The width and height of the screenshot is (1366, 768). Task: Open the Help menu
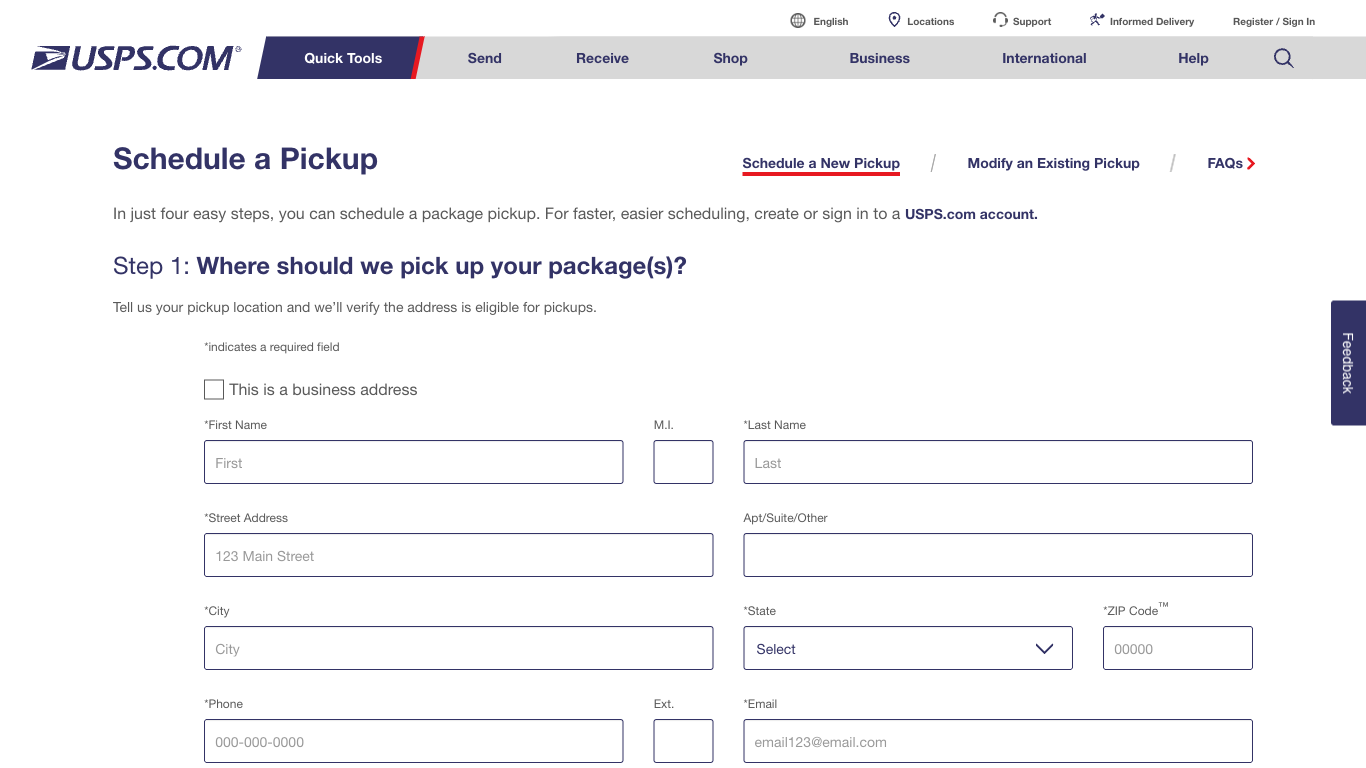1193,58
